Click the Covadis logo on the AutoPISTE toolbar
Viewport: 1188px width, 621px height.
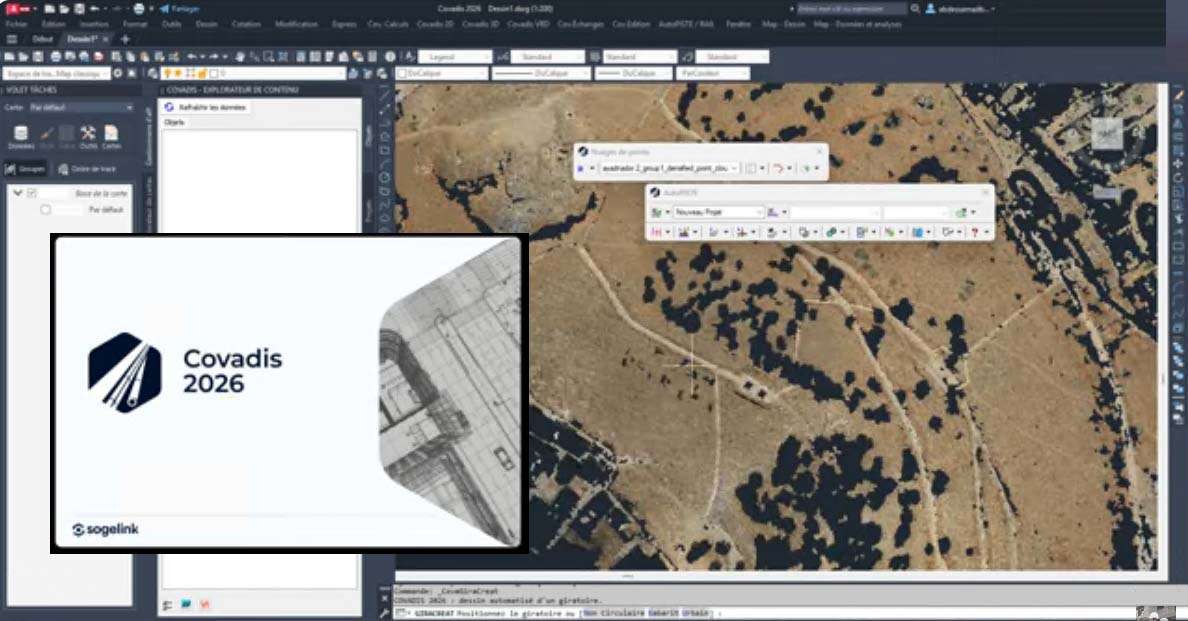point(654,192)
